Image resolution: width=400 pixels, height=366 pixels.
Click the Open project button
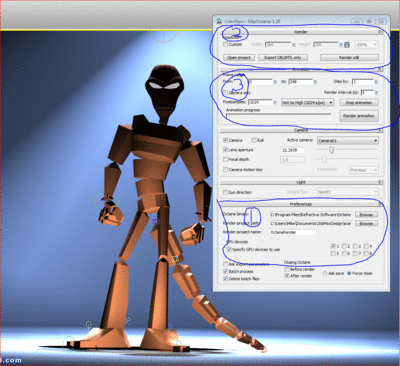click(239, 58)
